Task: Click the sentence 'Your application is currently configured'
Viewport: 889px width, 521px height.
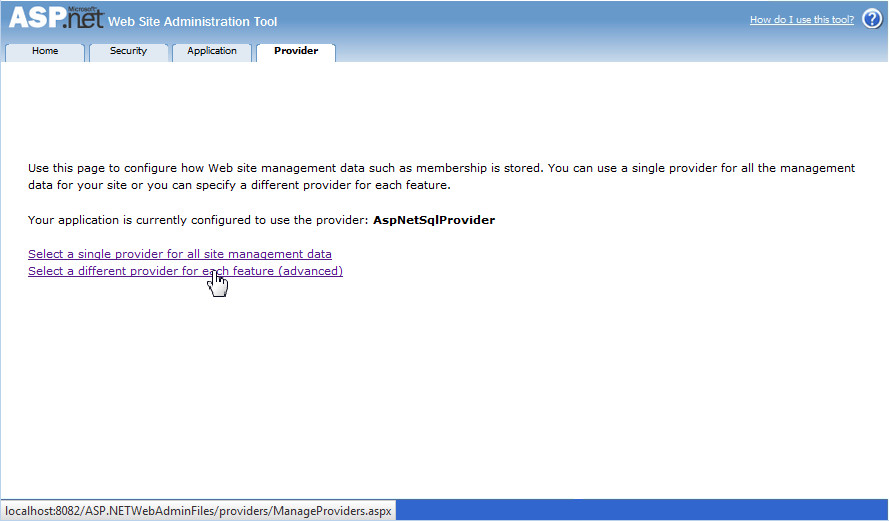Action: click(198, 220)
